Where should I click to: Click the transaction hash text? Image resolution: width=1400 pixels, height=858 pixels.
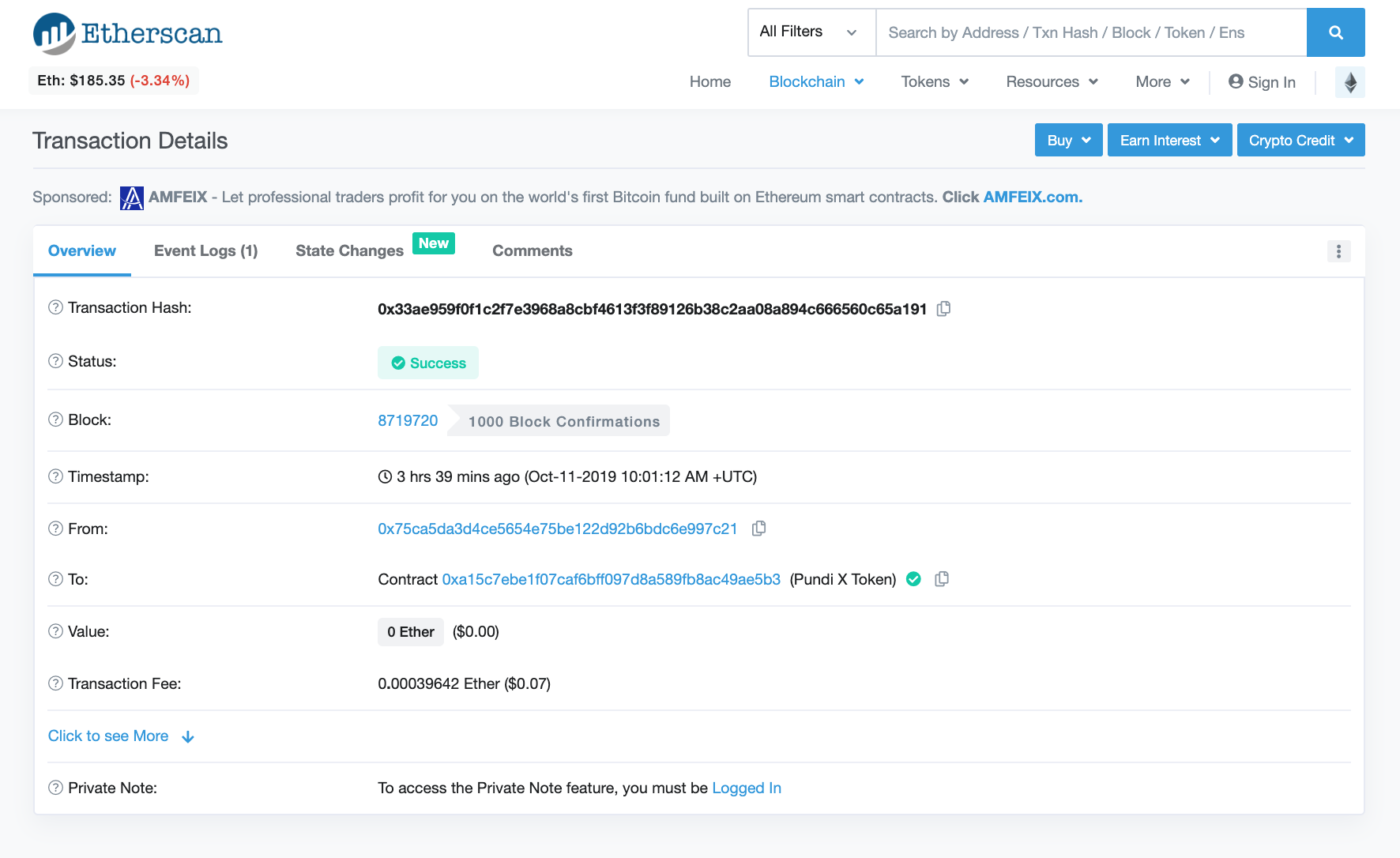[x=652, y=309]
